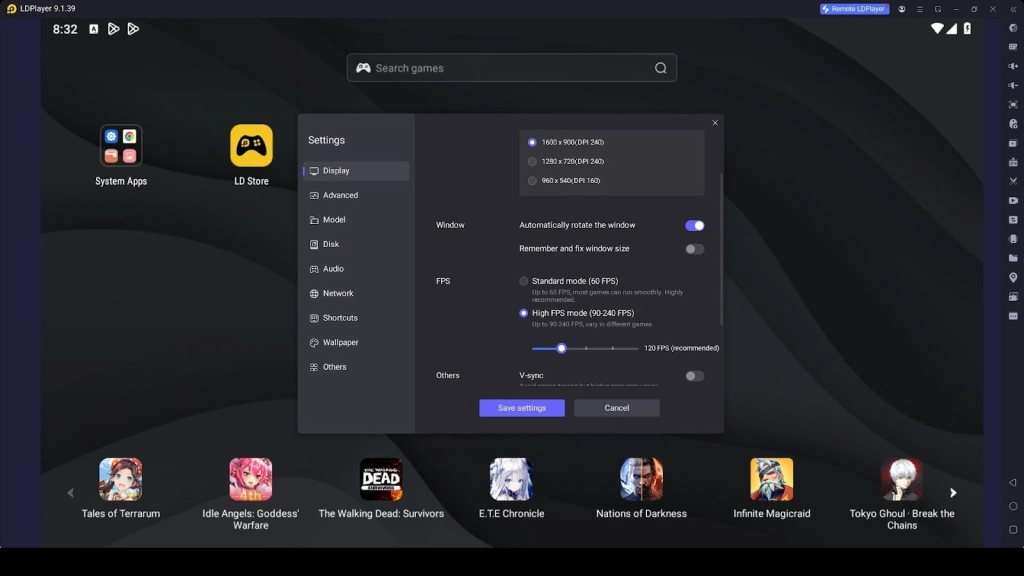Open the shared folder icon
Image resolution: width=1024 pixels, height=576 pixels.
[1013, 258]
